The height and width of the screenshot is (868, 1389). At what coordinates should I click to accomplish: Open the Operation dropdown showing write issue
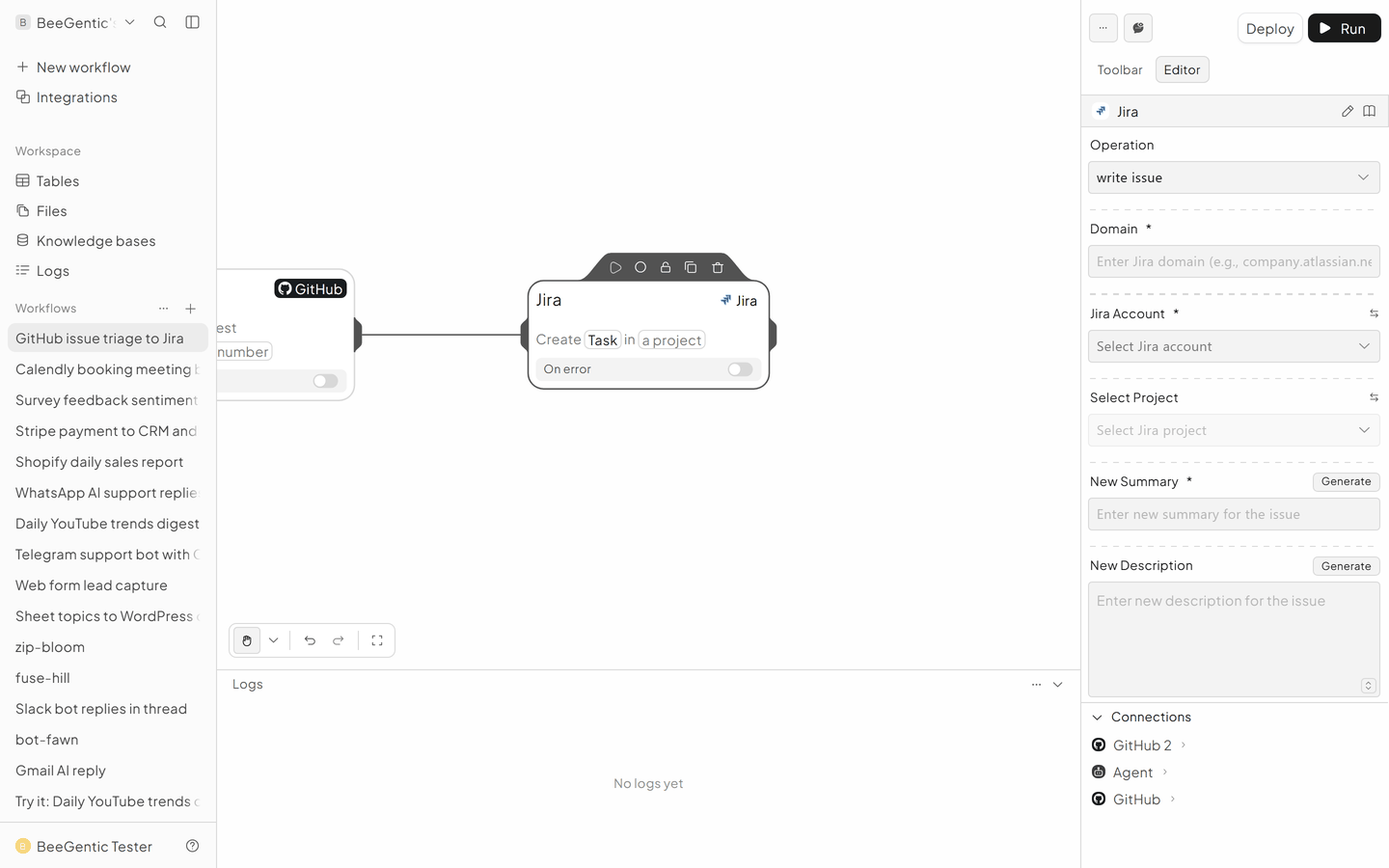[x=1234, y=177]
